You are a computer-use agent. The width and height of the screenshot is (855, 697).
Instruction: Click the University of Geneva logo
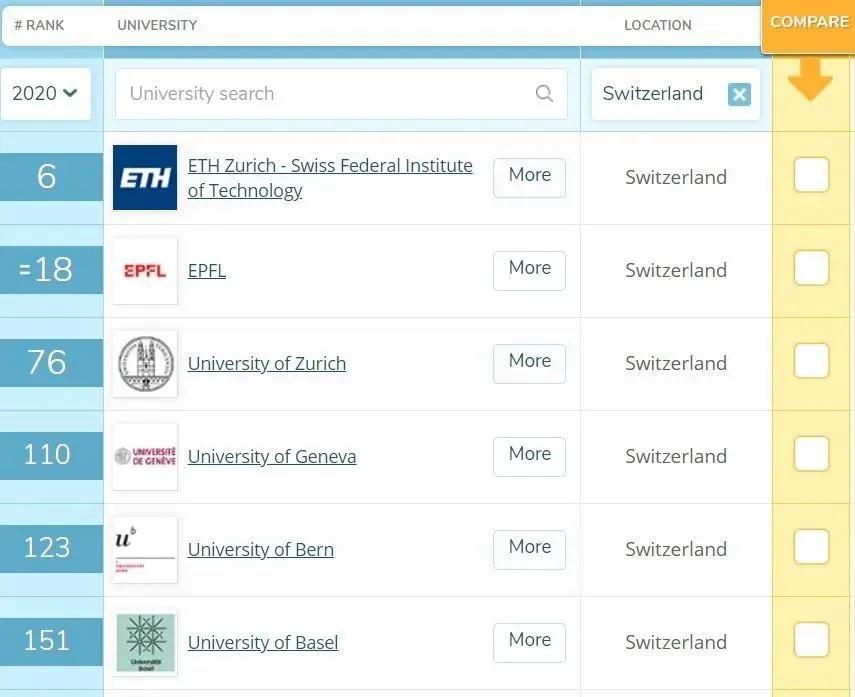point(145,457)
